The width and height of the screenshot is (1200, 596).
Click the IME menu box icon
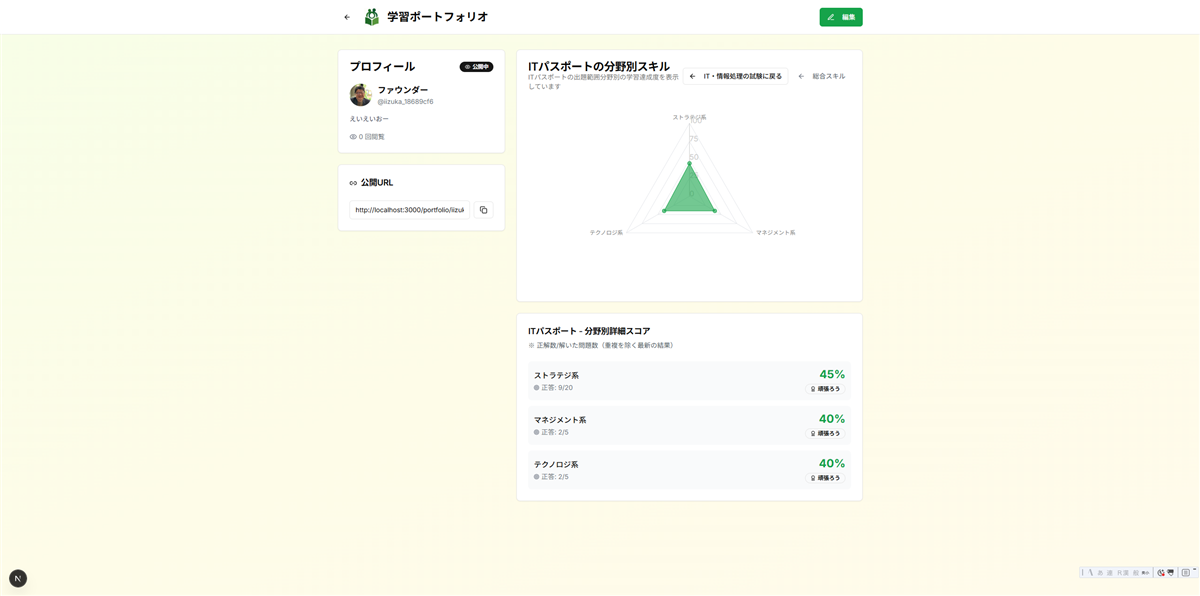tap(1186, 573)
